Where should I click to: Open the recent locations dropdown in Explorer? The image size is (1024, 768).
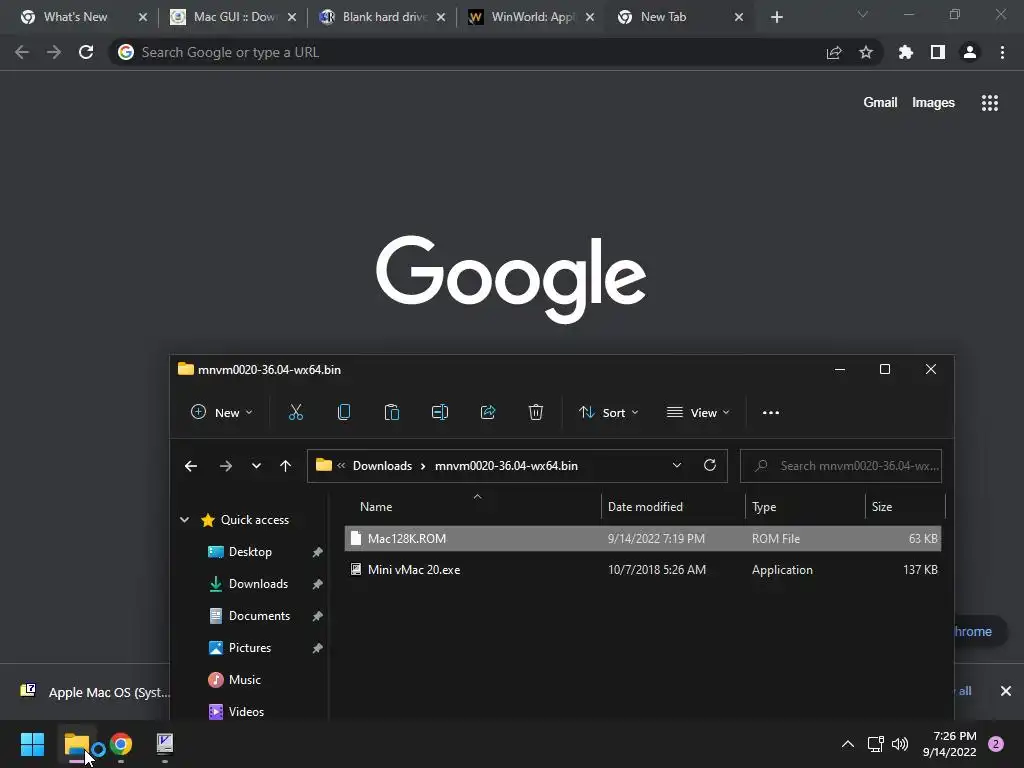tap(256, 466)
